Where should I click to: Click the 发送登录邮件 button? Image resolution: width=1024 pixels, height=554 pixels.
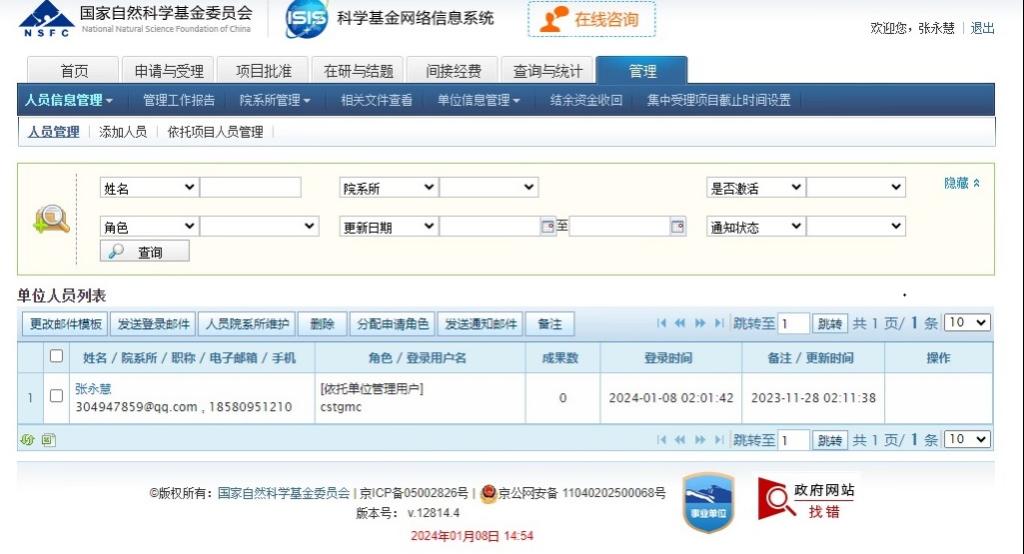click(x=153, y=324)
